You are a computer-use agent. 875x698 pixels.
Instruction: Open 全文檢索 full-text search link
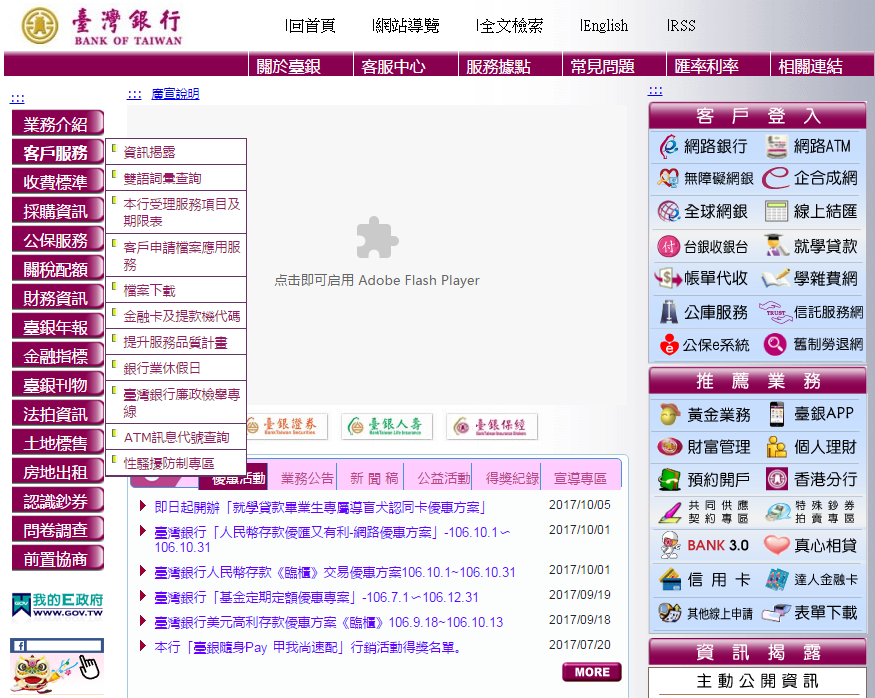pyautogui.click(x=510, y=26)
